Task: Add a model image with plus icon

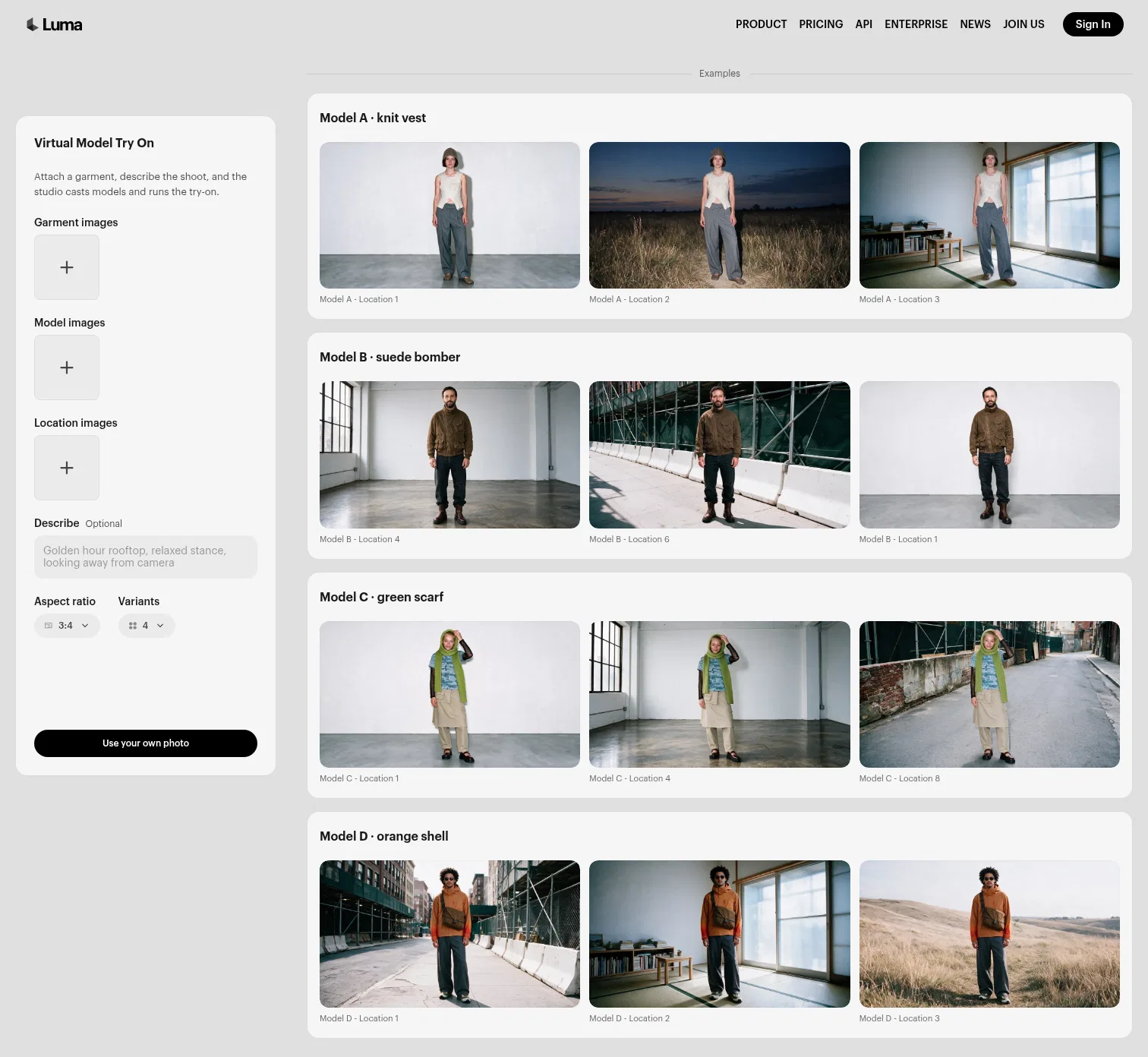Action: [67, 368]
